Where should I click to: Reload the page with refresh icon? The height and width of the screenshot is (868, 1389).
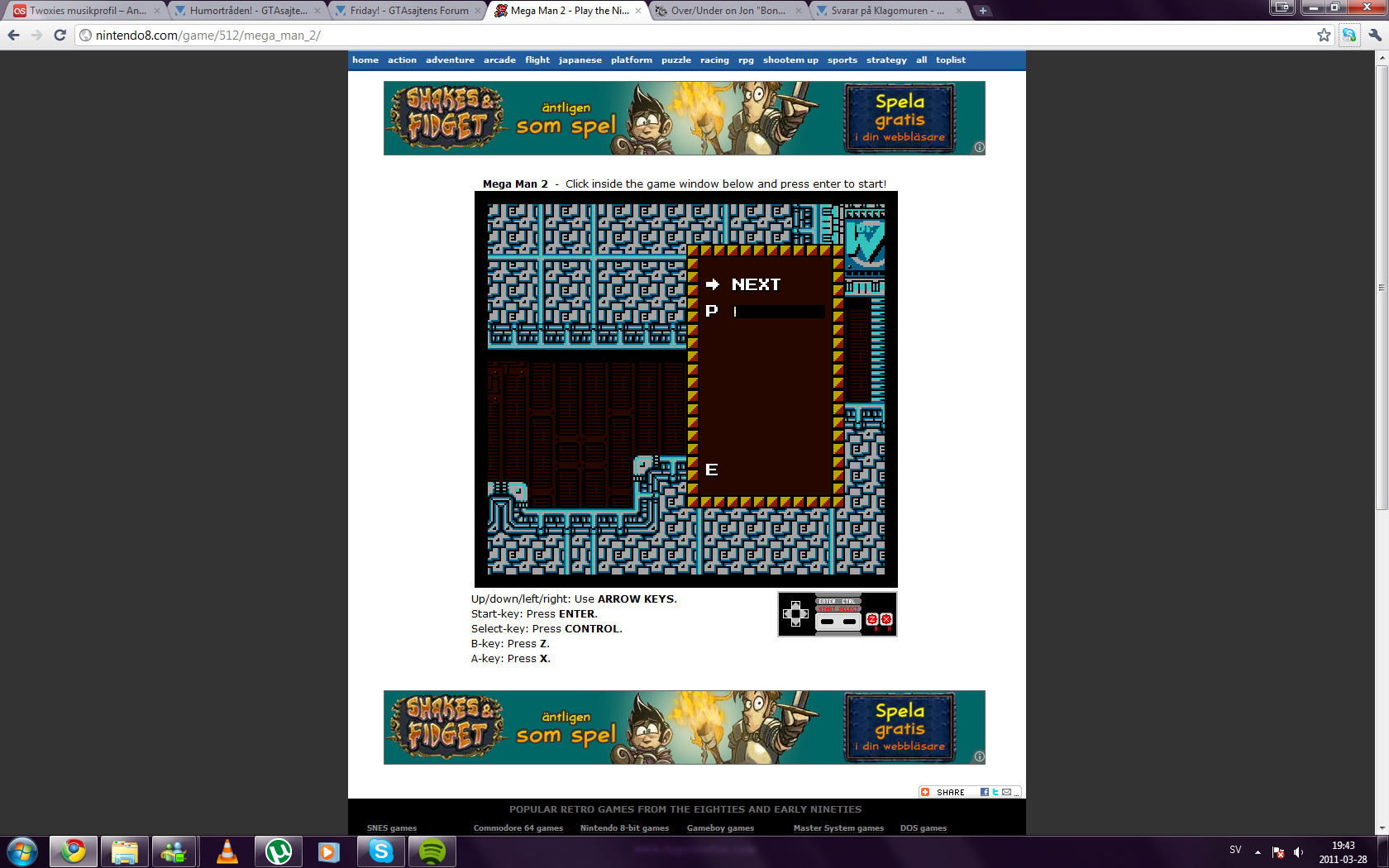pos(60,35)
